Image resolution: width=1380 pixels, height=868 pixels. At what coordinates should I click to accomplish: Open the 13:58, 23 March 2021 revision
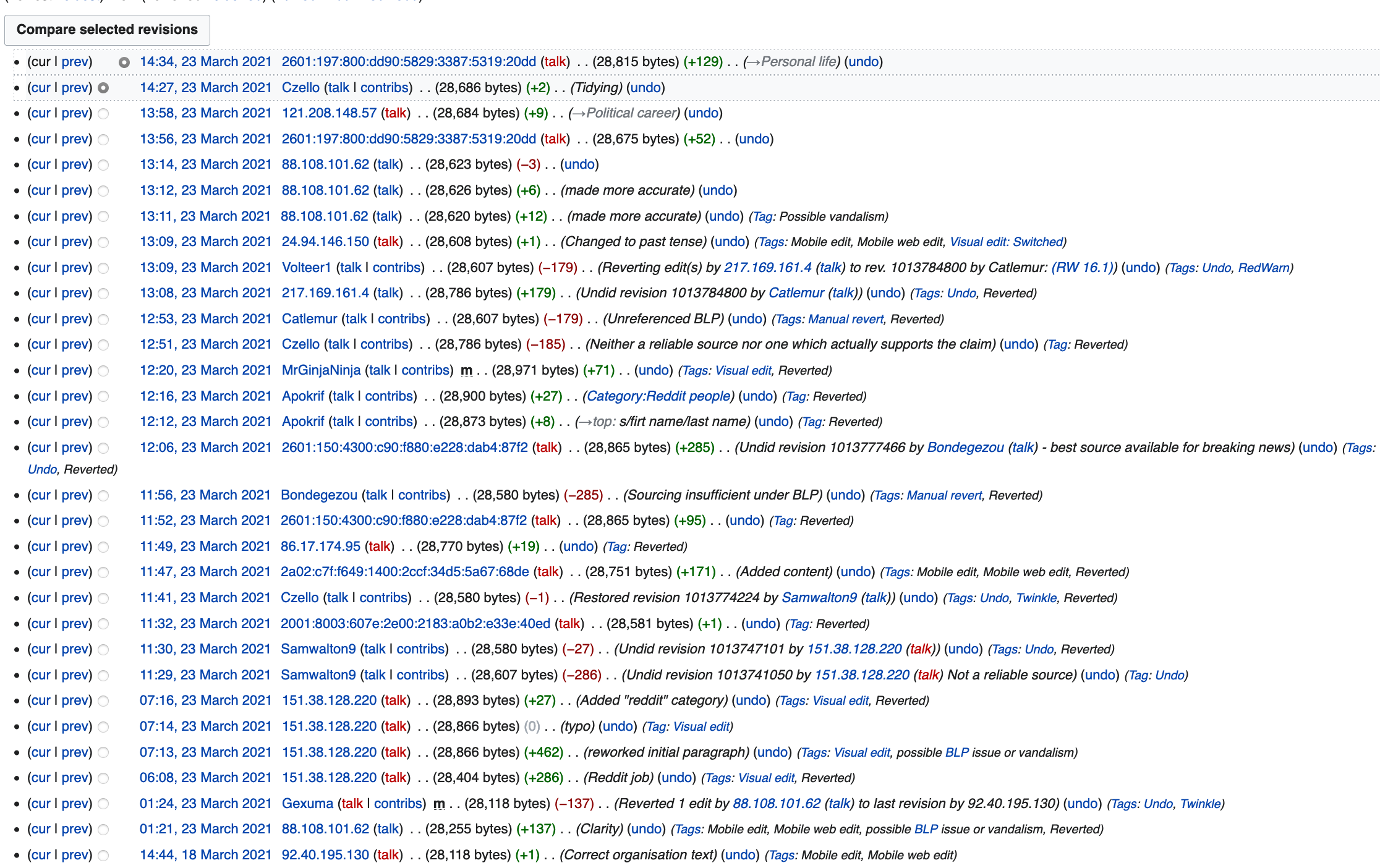tap(205, 113)
